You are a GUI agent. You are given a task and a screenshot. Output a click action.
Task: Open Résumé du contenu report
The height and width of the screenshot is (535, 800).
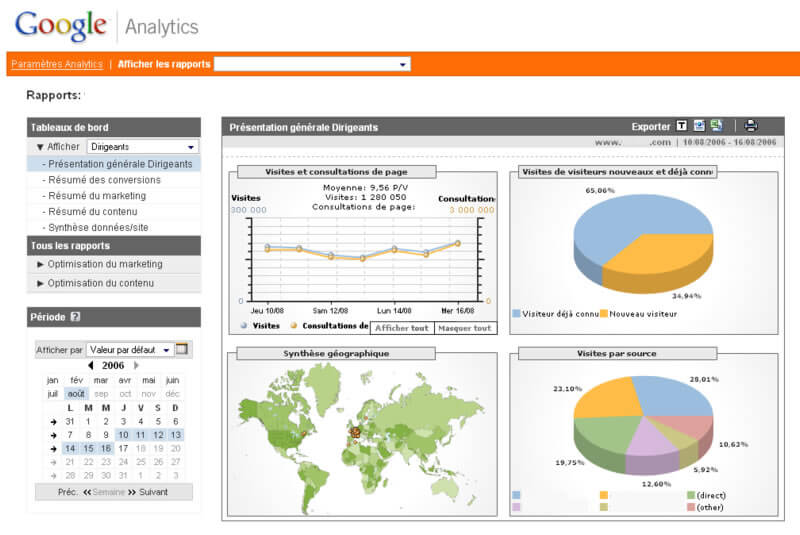click(x=92, y=211)
